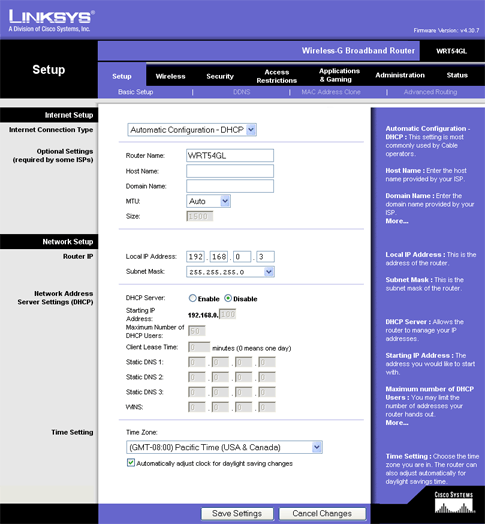
Task: Go to the Access Restrictions tab
Action: [277, 76]
